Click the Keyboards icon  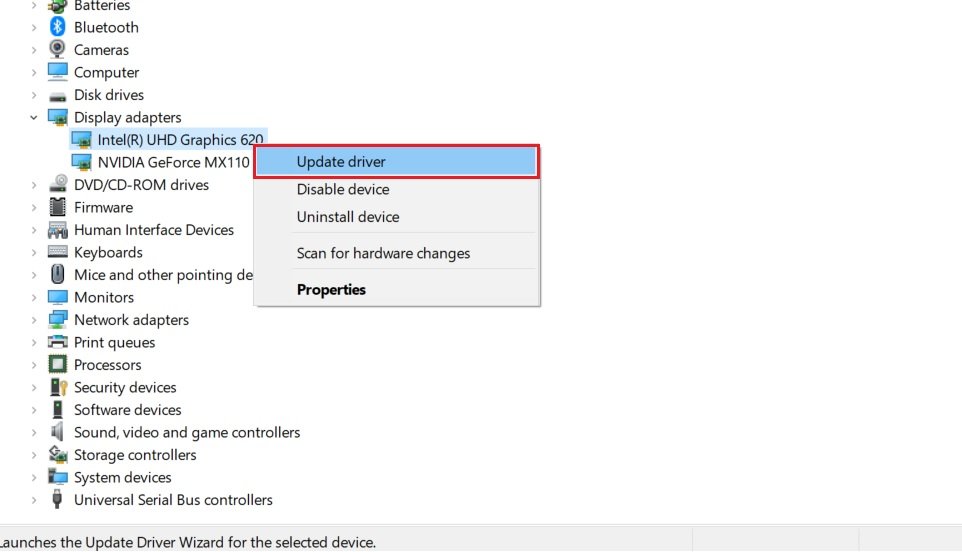(x=58, y=251)
